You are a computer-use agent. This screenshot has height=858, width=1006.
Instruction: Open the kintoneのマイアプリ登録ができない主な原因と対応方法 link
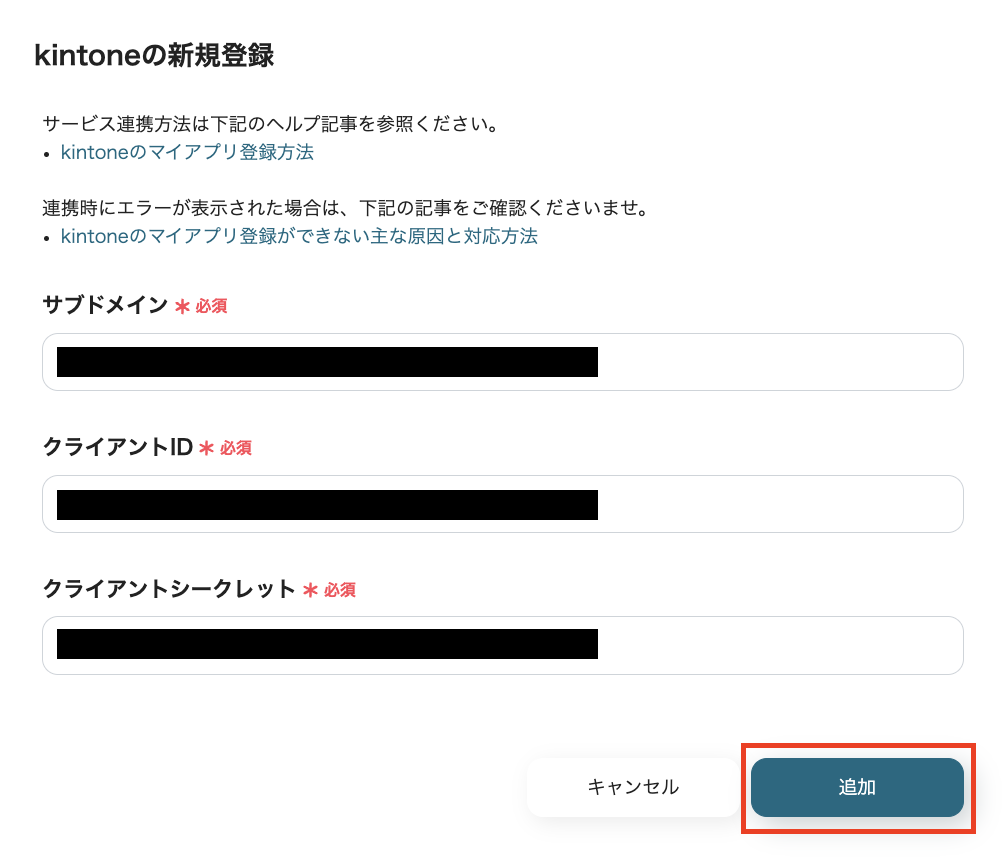click(298, 236)
